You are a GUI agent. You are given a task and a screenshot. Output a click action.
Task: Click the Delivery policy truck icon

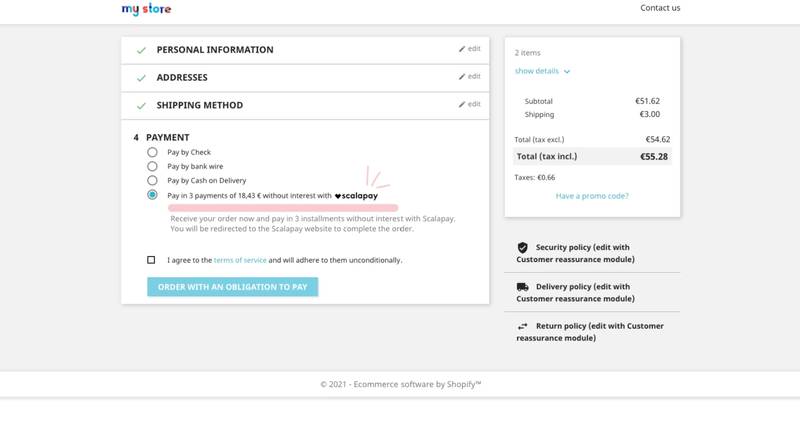click(x=522, y=287)
